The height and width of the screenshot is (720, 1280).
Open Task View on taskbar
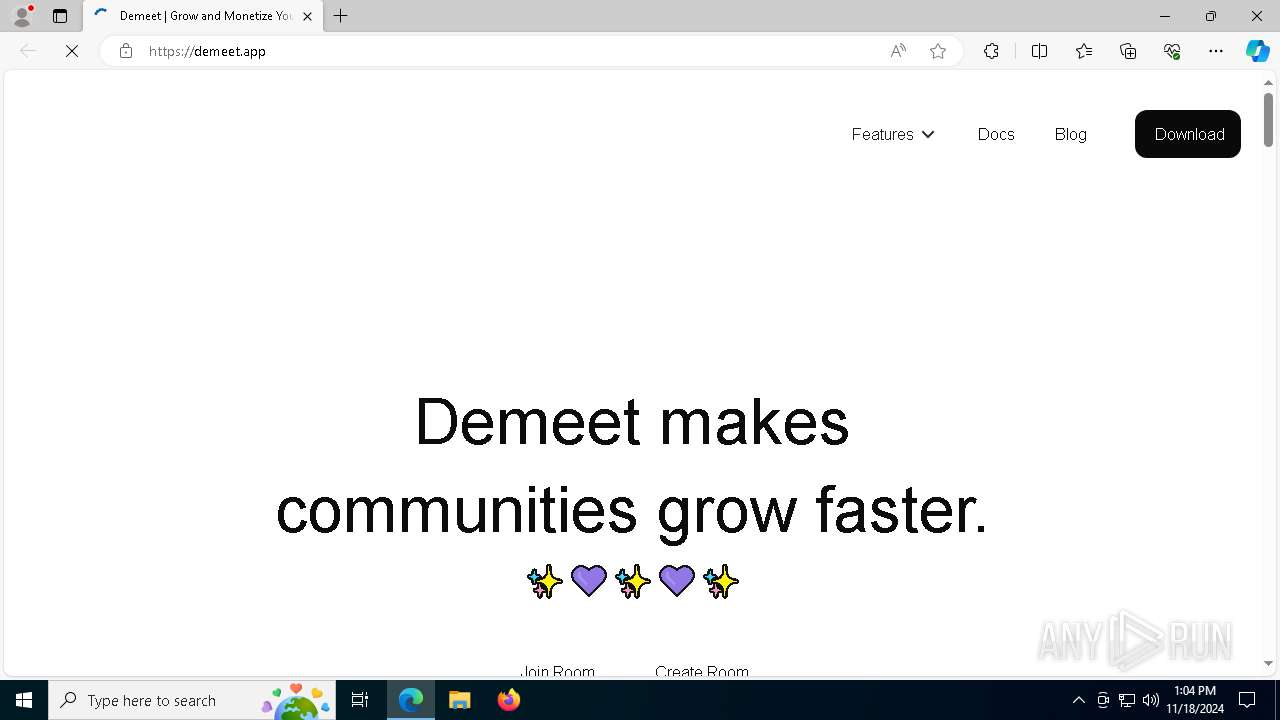(x=360, y=700)
